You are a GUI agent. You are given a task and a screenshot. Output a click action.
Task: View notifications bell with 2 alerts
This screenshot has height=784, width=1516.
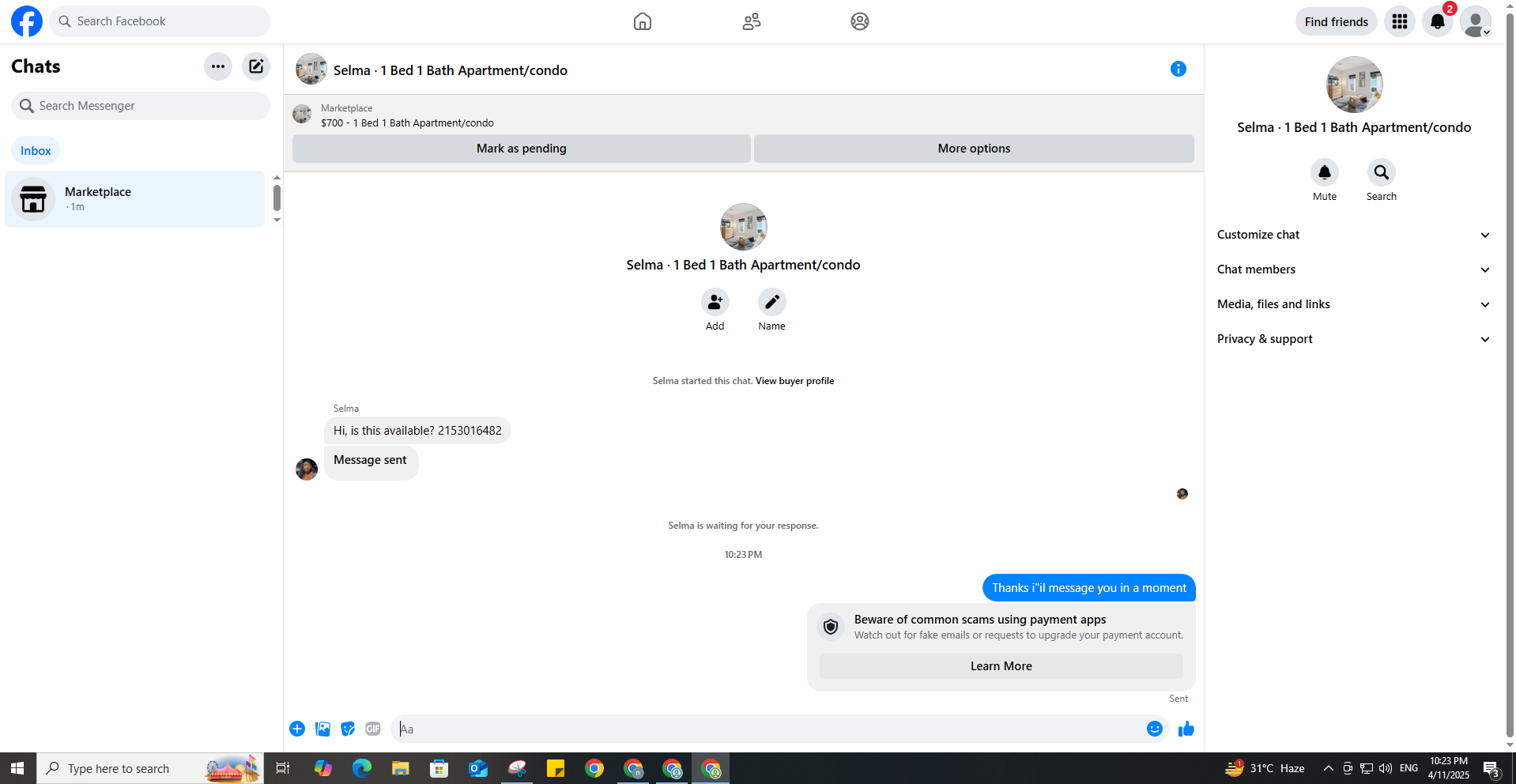click(x=1438, y=21)
